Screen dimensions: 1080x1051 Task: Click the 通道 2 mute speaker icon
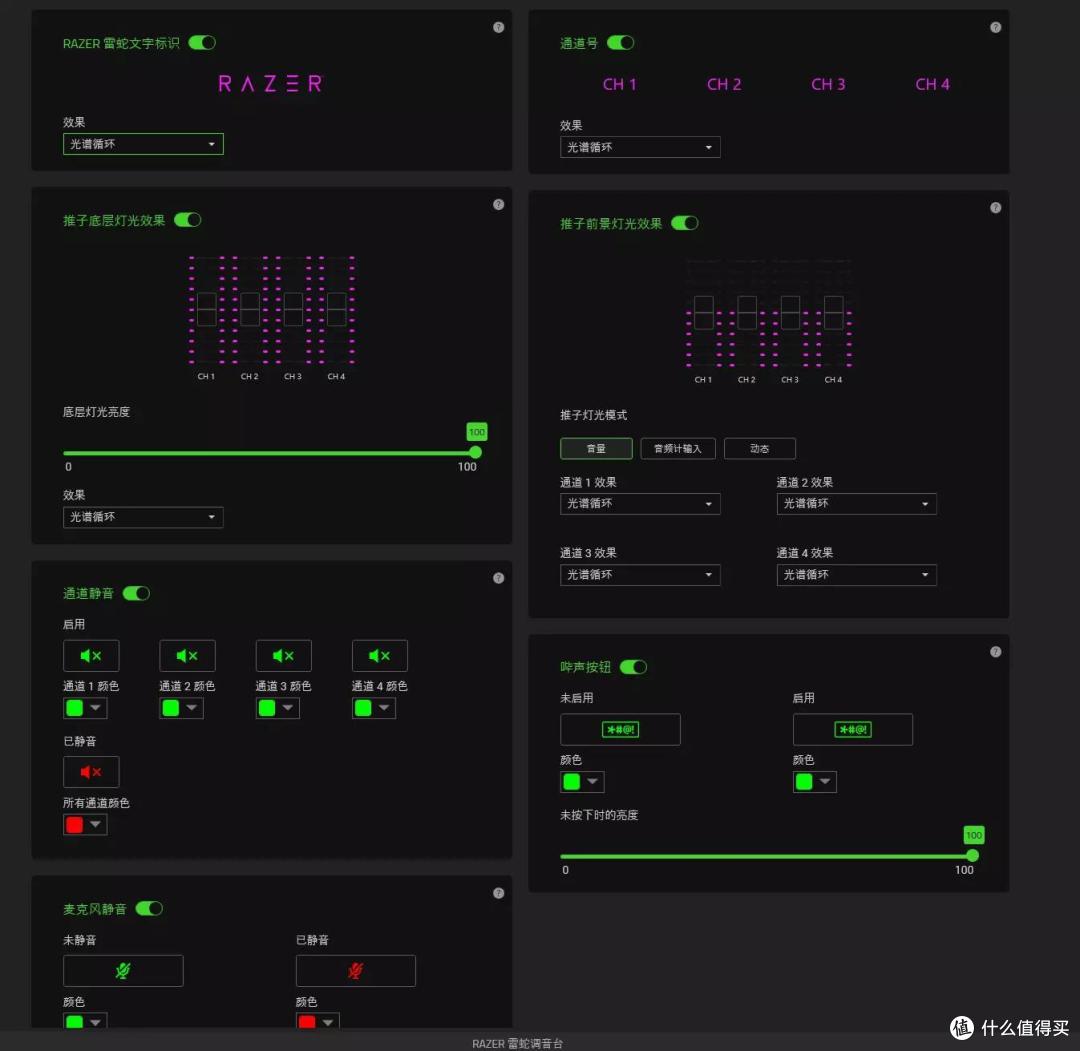pyautogui.click(x=187, y=656)
